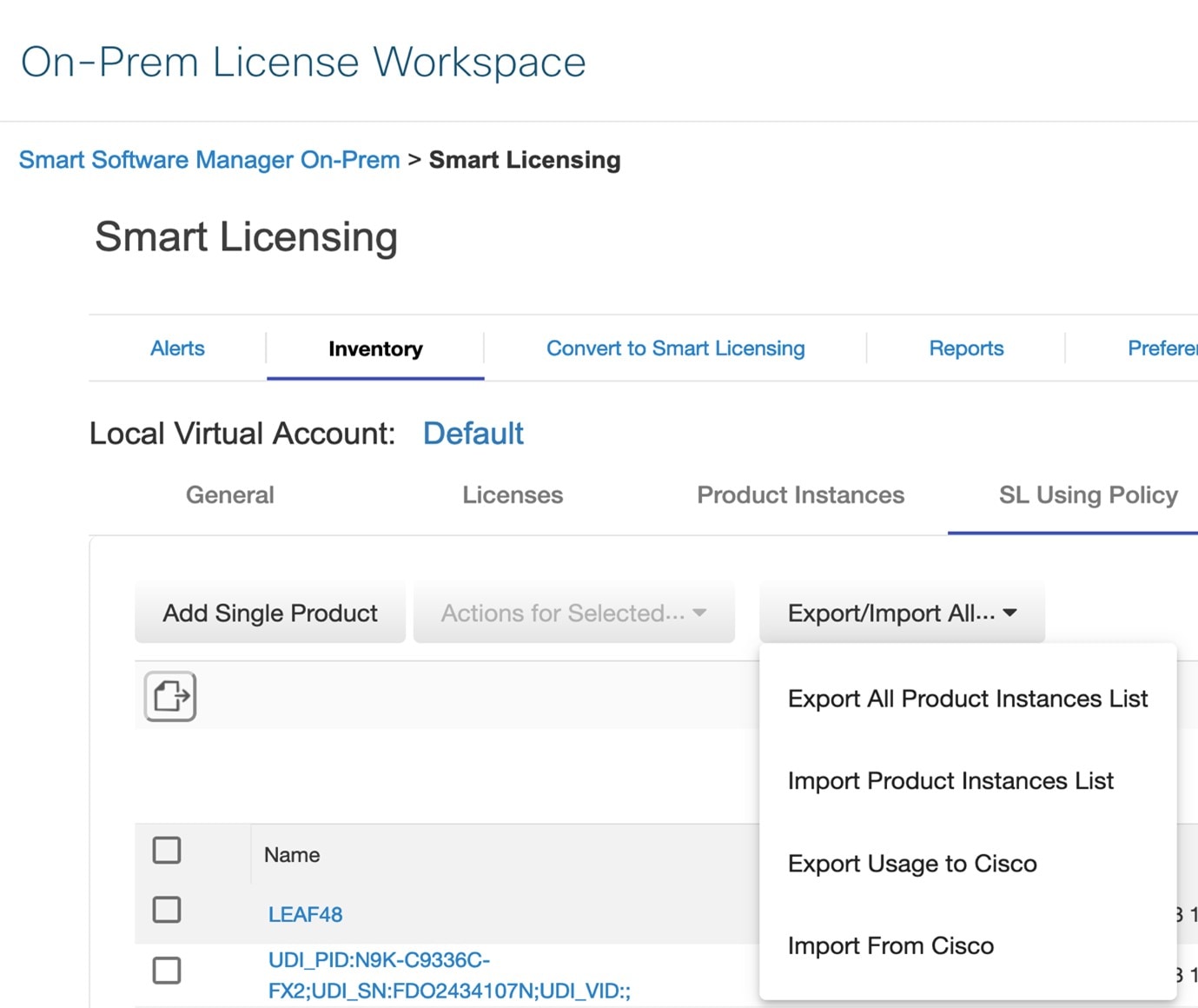Select the SL Using Policy sub-tab

[x=1088, y=495]
